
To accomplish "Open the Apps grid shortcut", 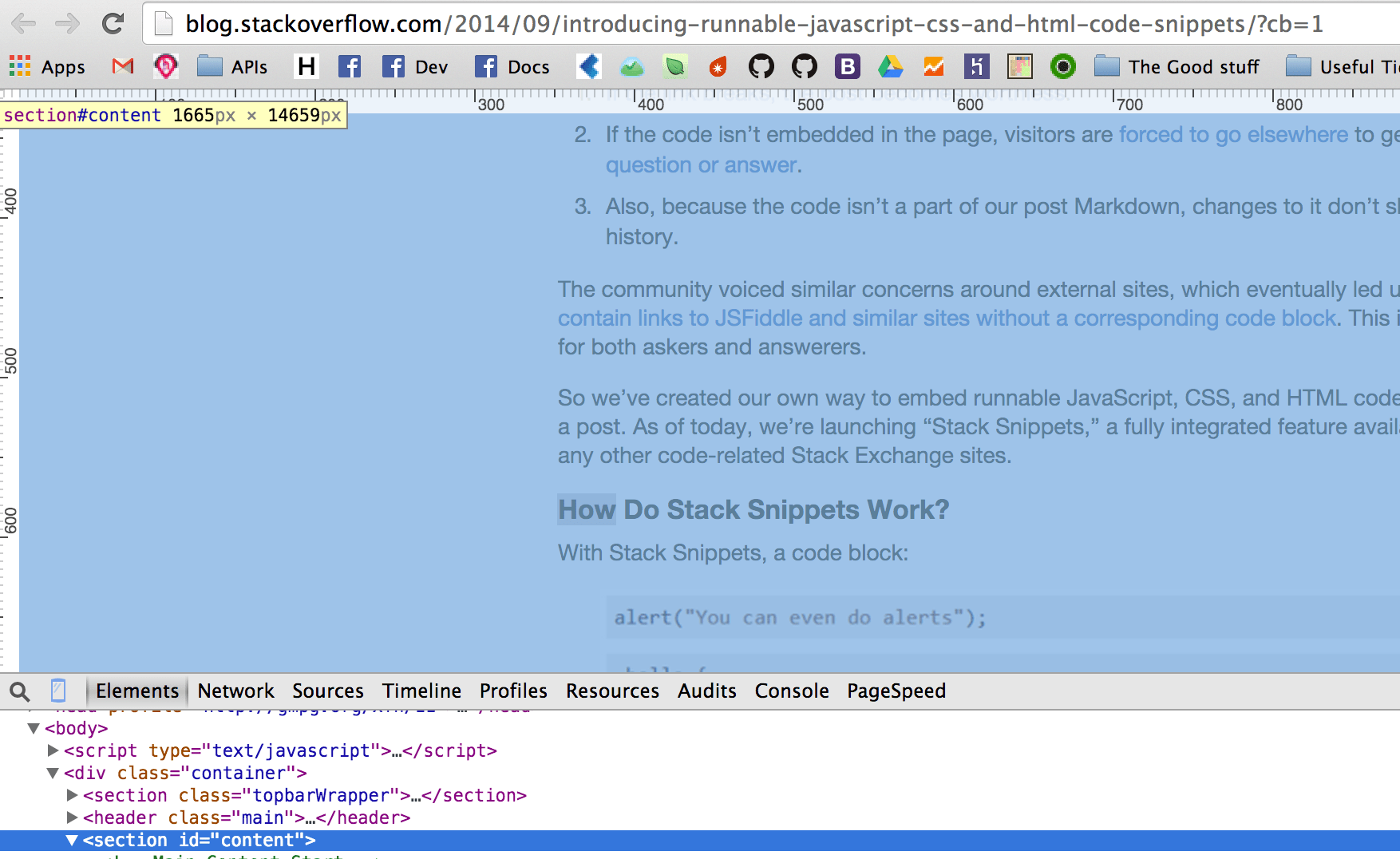I will [47, 66].
